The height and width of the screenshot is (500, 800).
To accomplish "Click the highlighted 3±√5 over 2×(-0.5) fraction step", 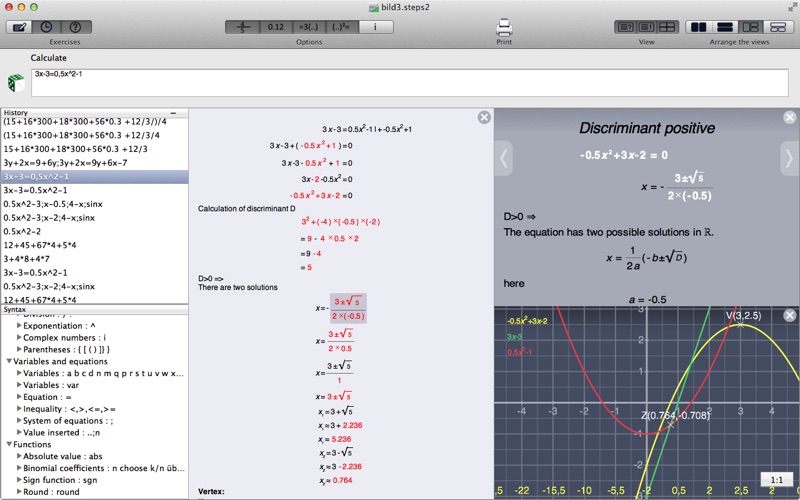I will [348, 308].
